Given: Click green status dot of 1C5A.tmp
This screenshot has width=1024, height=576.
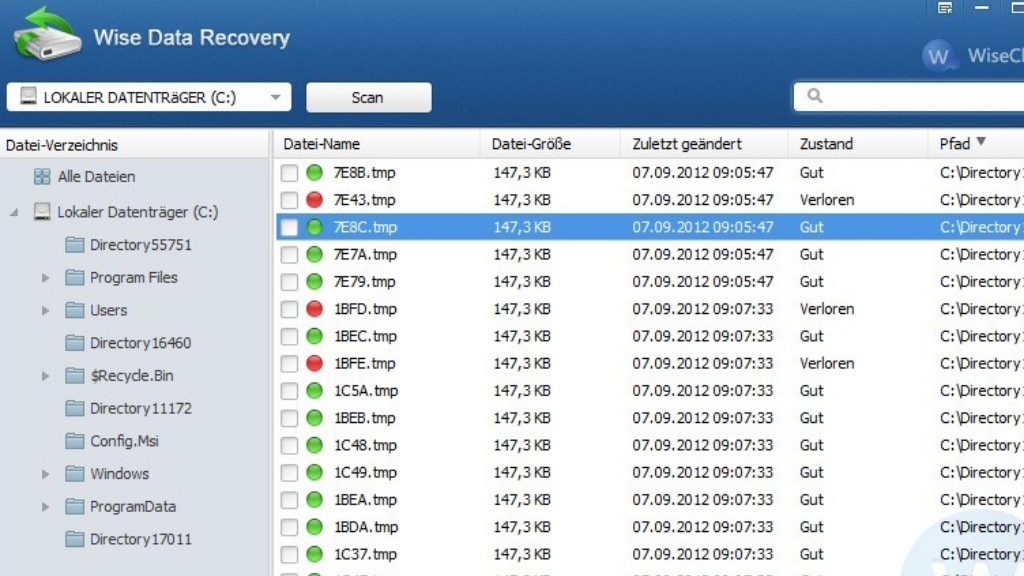Looking at the screenshot, I should 315,391.
